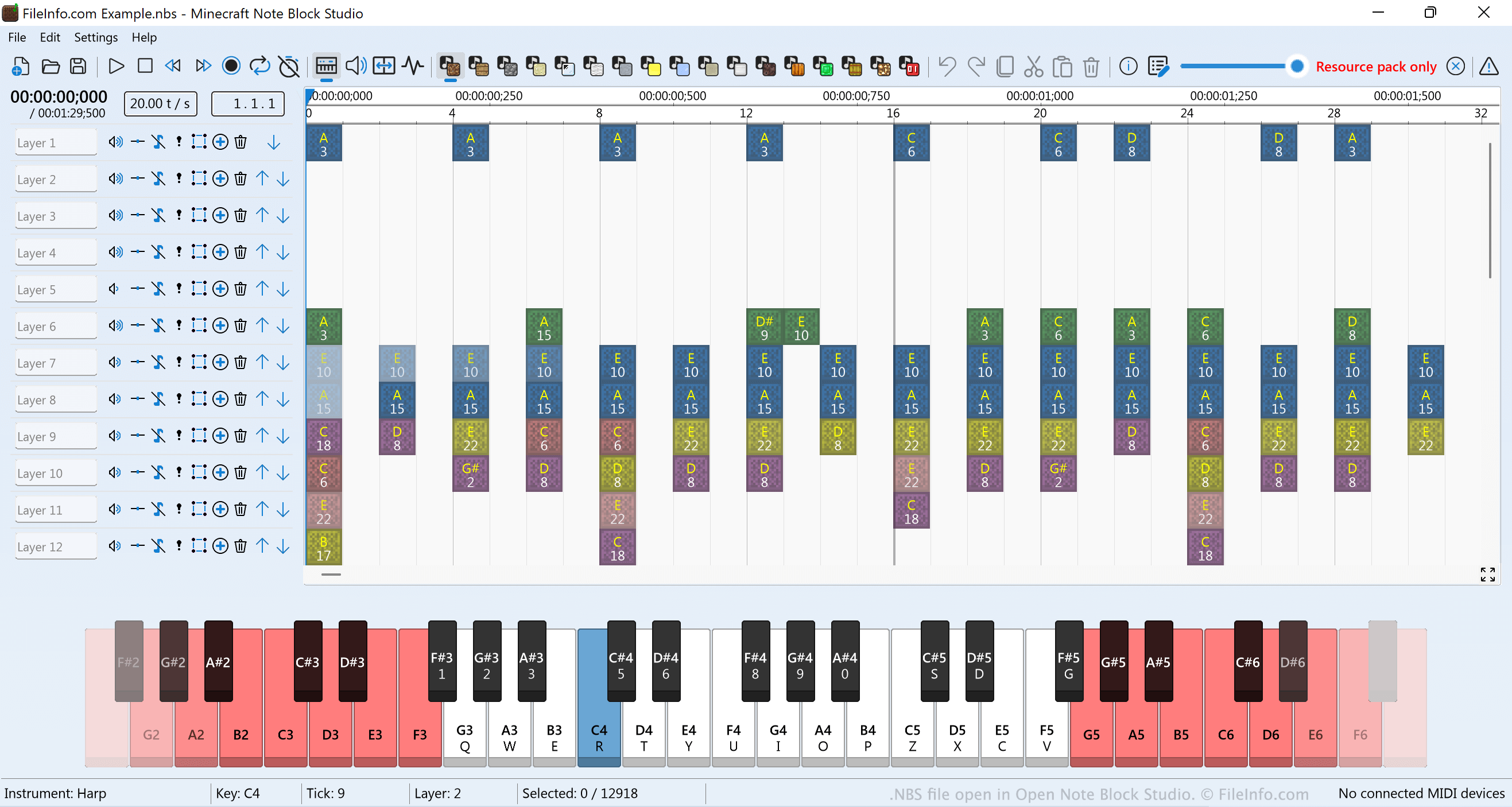This screenshot has height=807, width=1512.
Task: Delete selection with toolbar trash icon
Action: click(x=1091, y=67)
